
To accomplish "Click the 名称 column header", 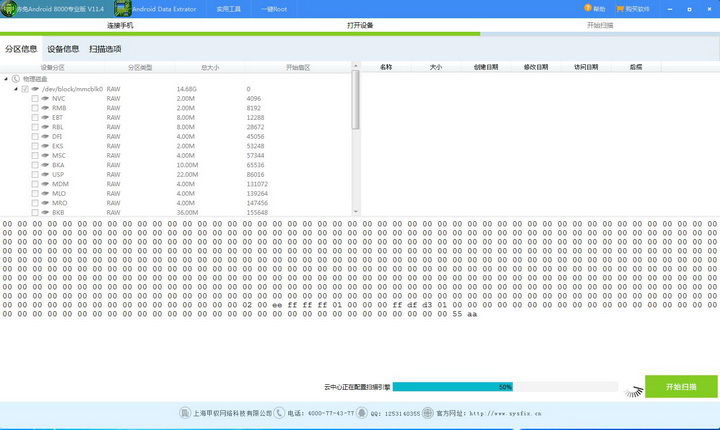I will click(386, 67).
